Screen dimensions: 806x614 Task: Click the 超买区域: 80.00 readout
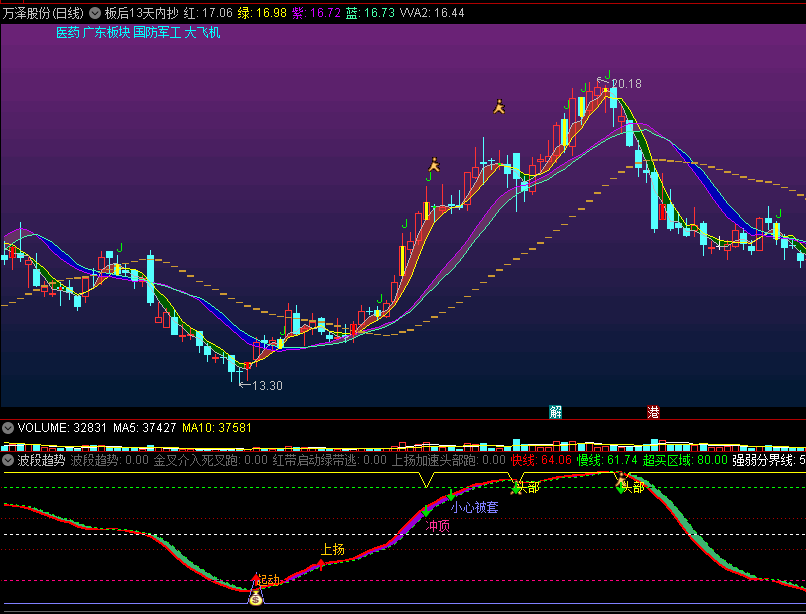[x=685, y=460]
